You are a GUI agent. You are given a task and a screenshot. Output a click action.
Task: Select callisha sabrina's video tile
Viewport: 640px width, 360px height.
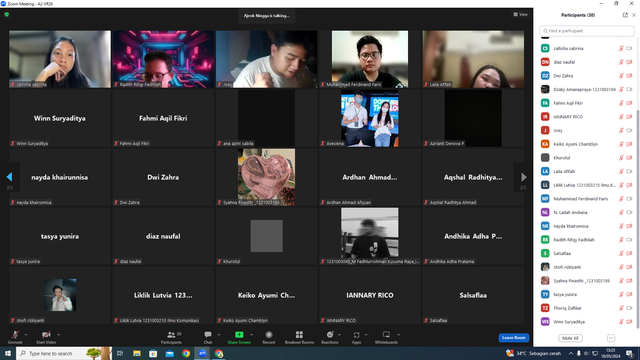[x=60, y=59]
